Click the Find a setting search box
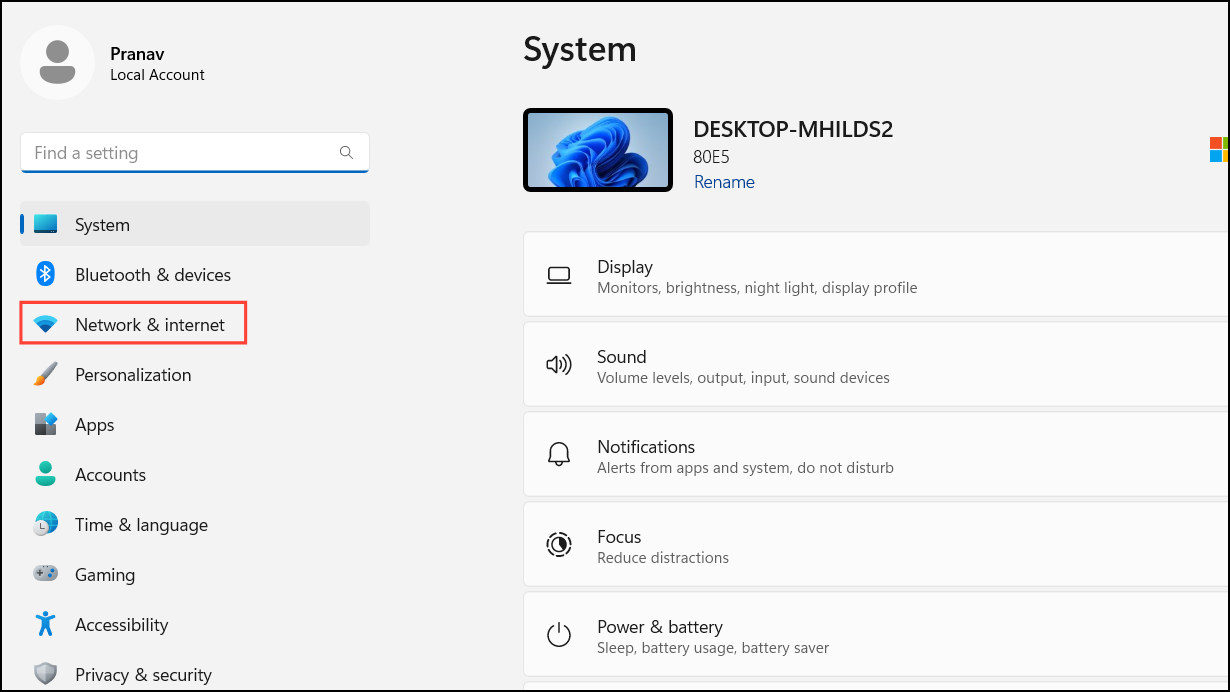 [x=195, y=153]
